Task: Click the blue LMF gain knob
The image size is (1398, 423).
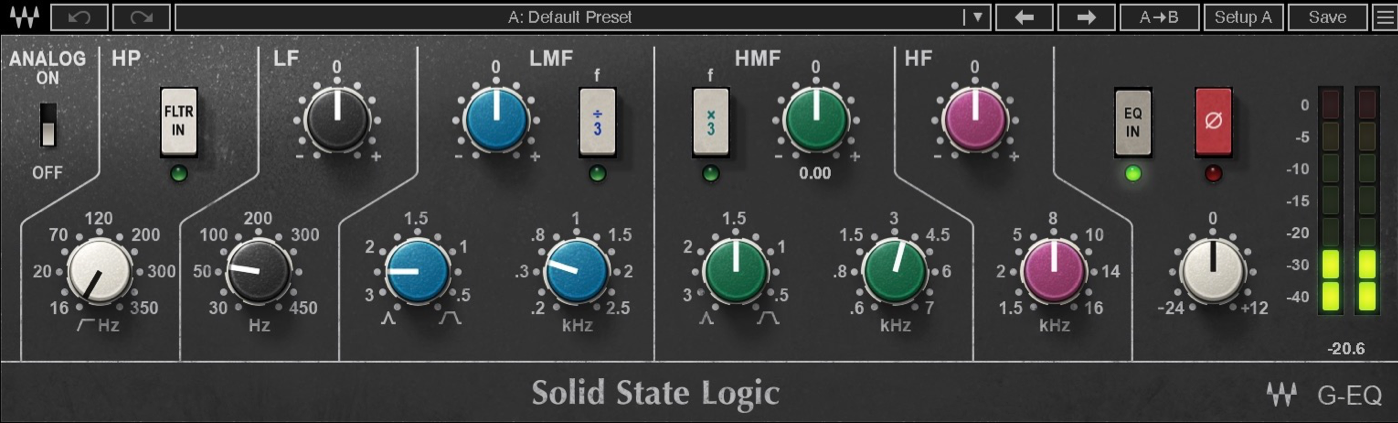Action: [x=496, y=118]
